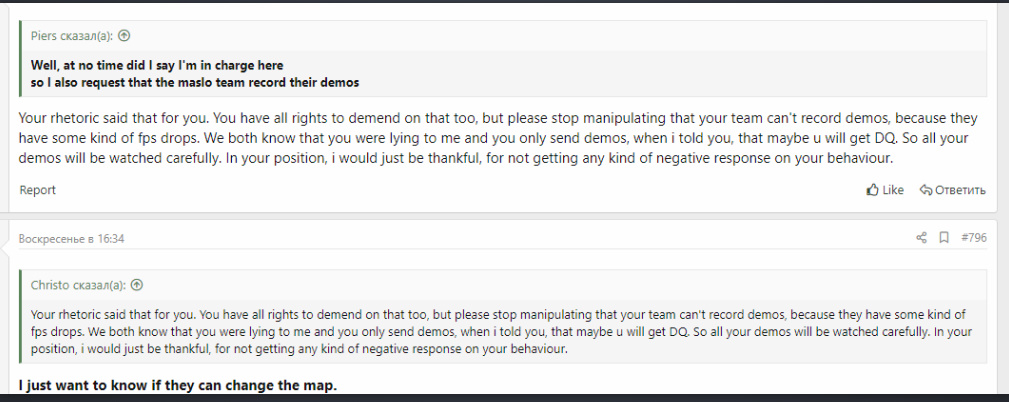
Task: Click the bold text 'I just want to know if they can change the map.'
Action: pyautogui.click(x=178, y=385)
